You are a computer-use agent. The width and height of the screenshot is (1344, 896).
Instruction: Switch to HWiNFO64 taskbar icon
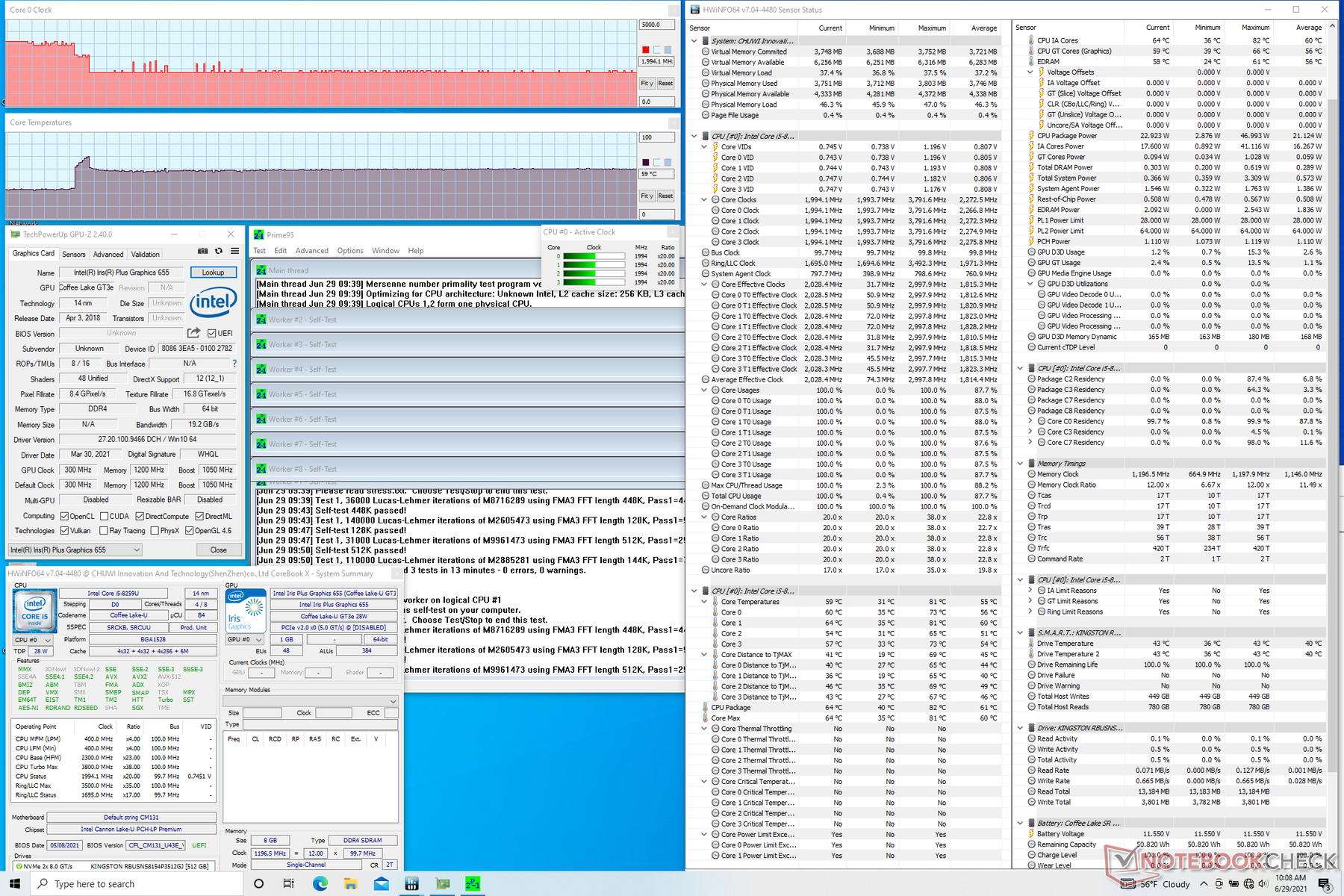point(411,884)
